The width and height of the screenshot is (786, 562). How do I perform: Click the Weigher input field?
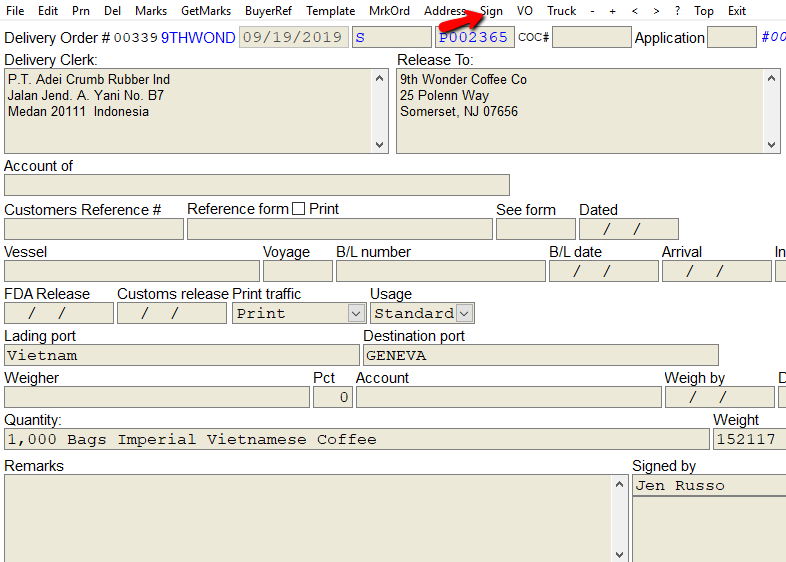pos(157,397)
